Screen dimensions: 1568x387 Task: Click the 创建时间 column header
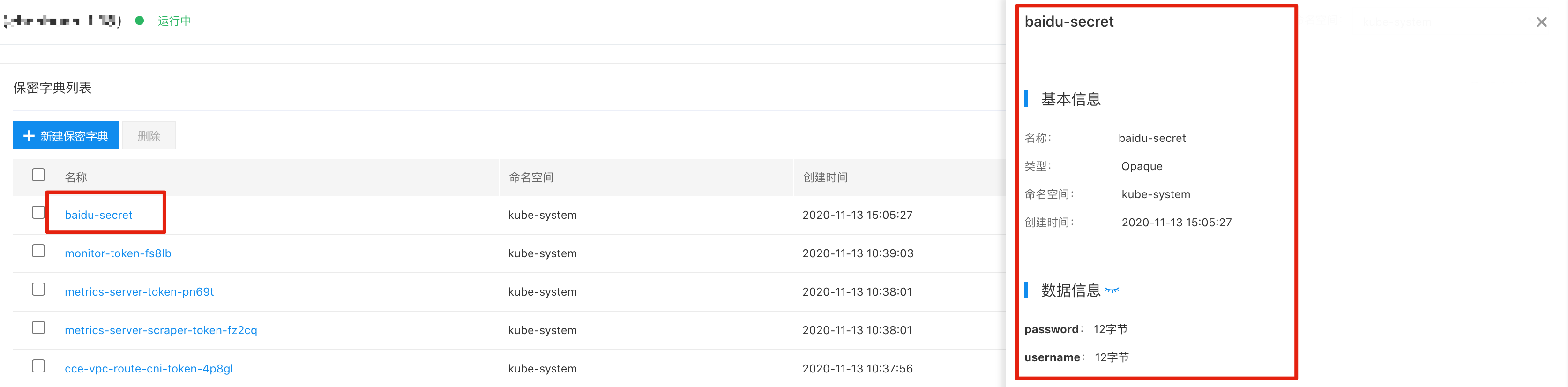tap(825, 177)
